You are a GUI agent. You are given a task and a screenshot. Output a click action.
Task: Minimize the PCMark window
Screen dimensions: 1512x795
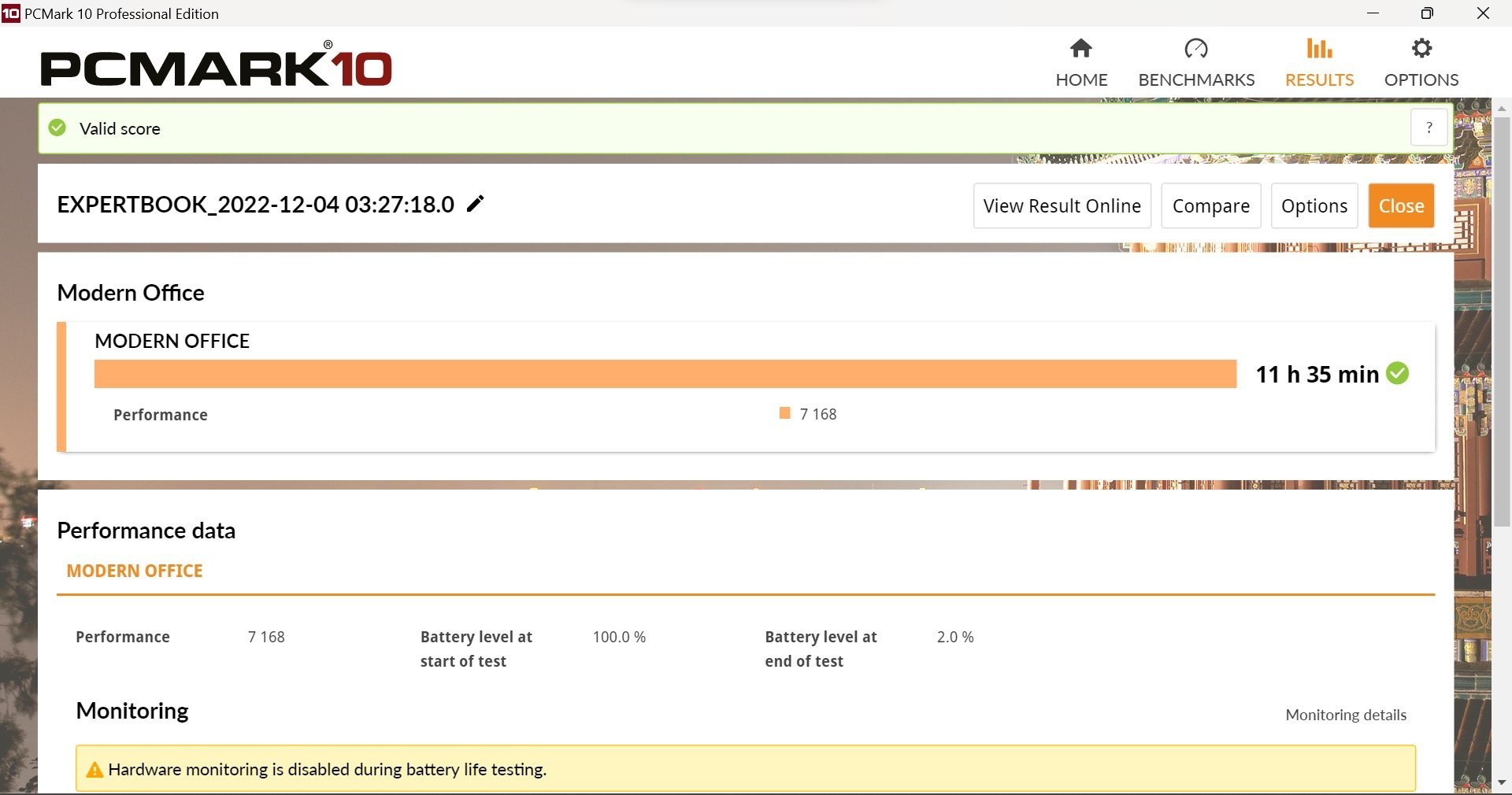[x=1373, y=13]
